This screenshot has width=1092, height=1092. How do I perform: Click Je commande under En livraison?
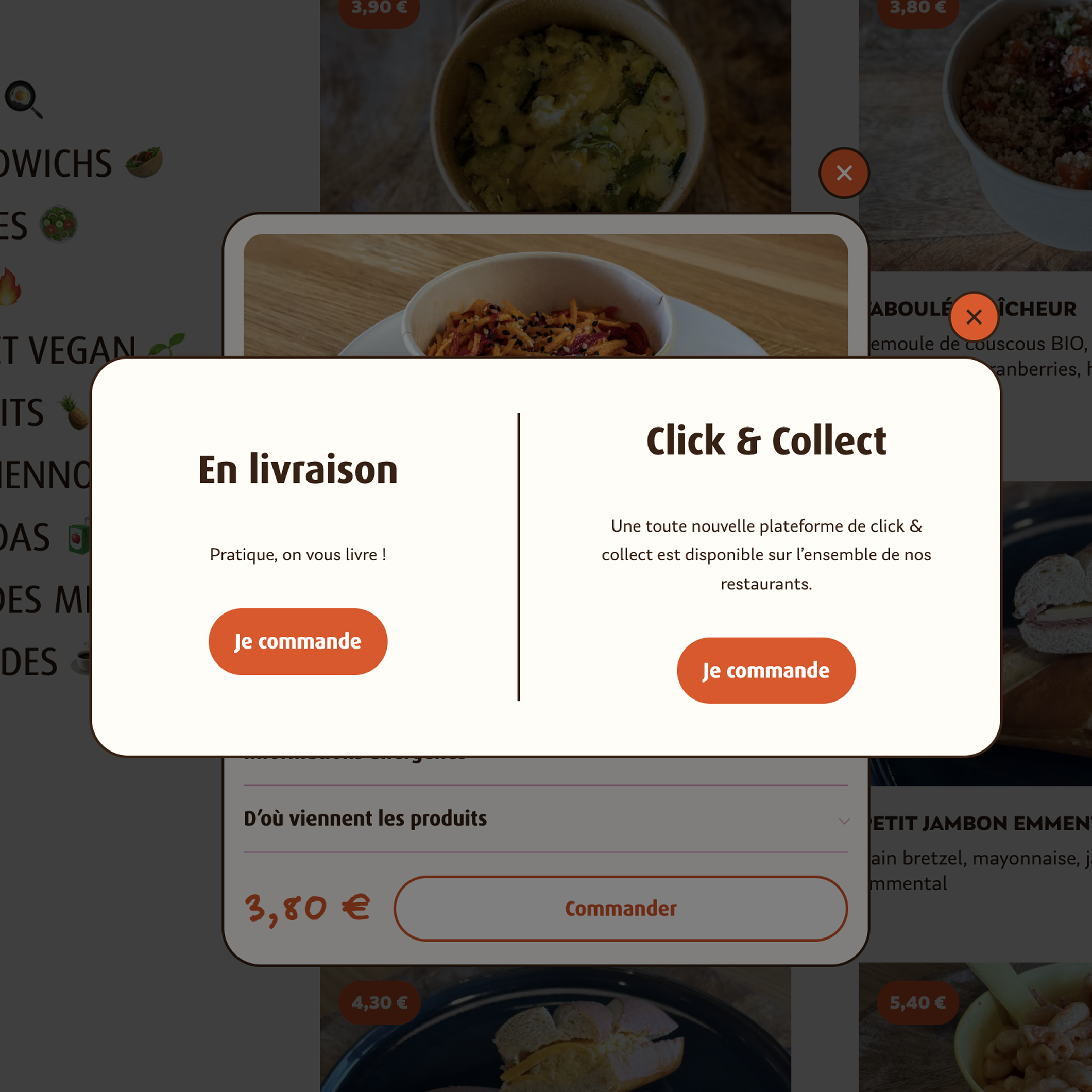point(298,641)
